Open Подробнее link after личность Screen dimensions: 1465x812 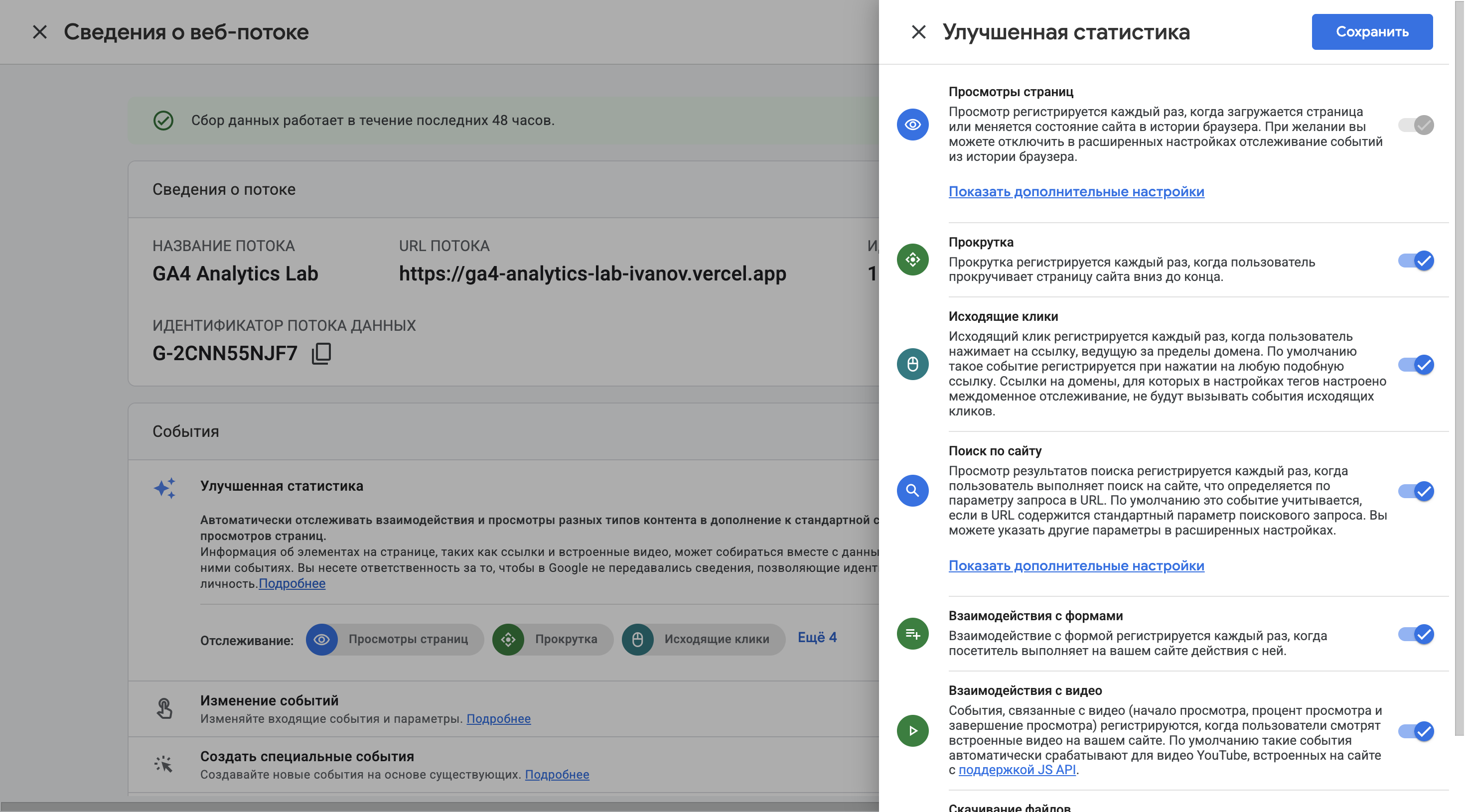pos(292,583)
